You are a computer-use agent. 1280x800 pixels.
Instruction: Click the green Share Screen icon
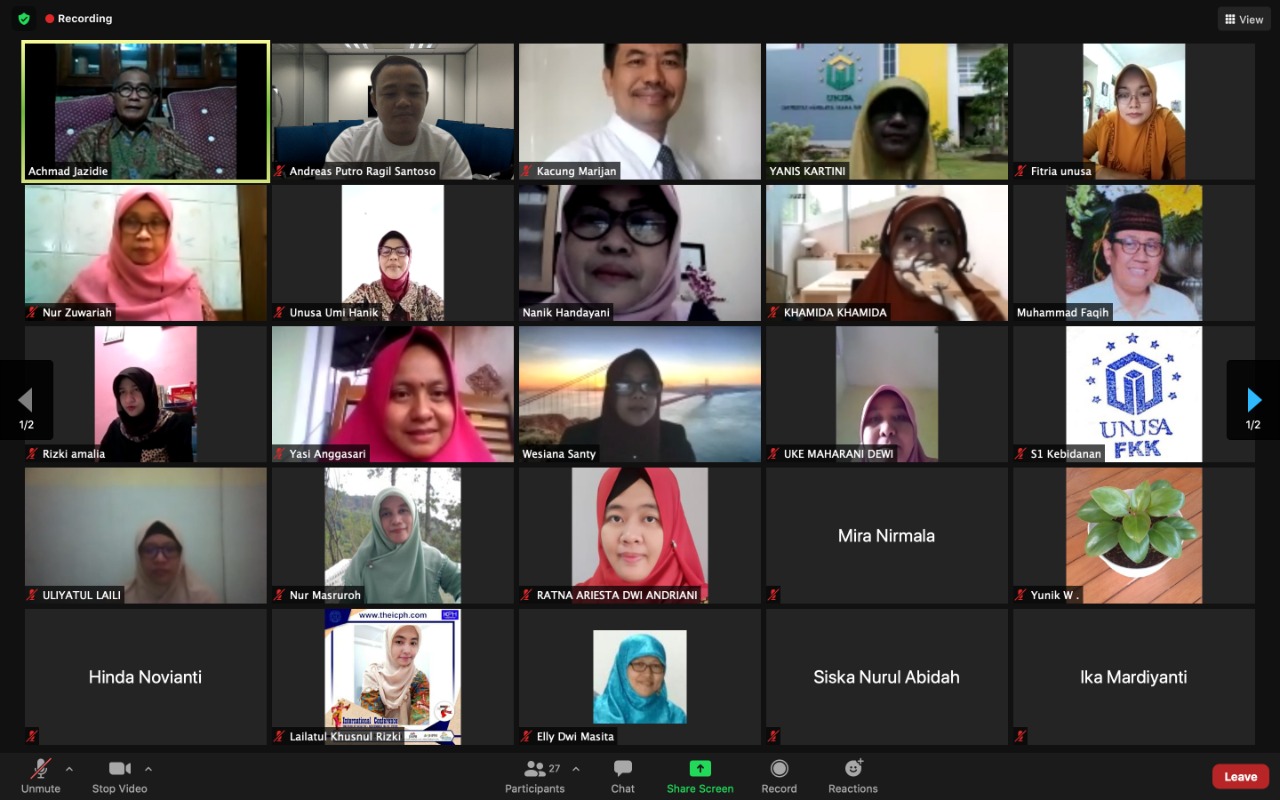click(700, 768)
